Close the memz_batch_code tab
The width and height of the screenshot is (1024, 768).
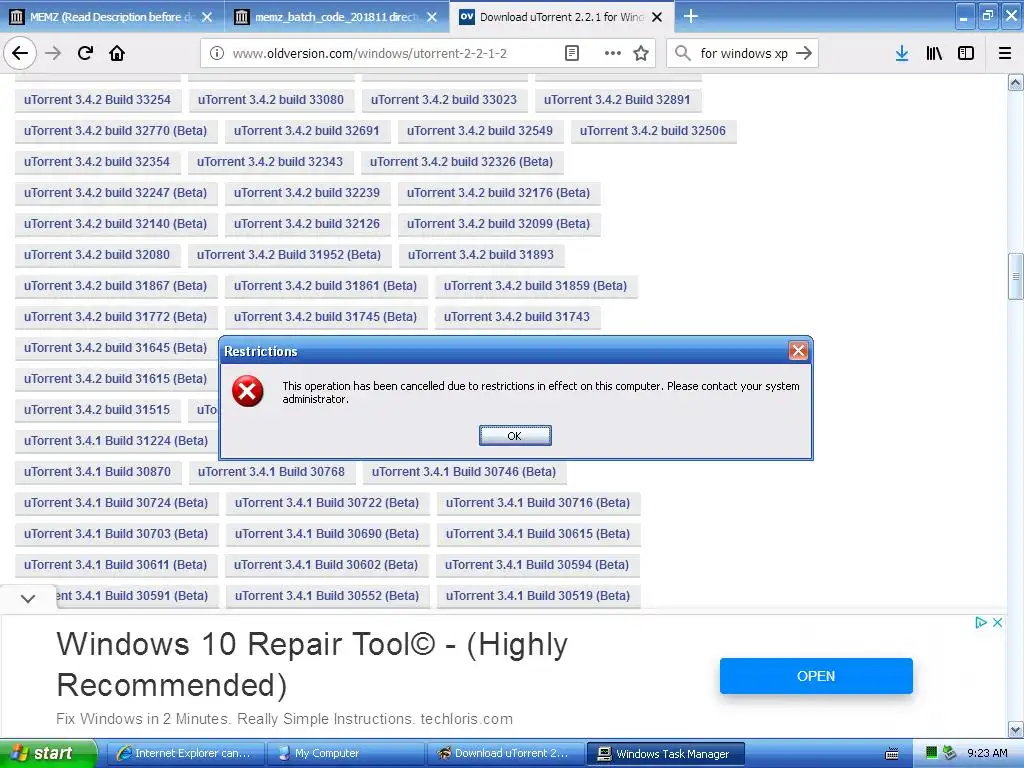coord(432,17)
